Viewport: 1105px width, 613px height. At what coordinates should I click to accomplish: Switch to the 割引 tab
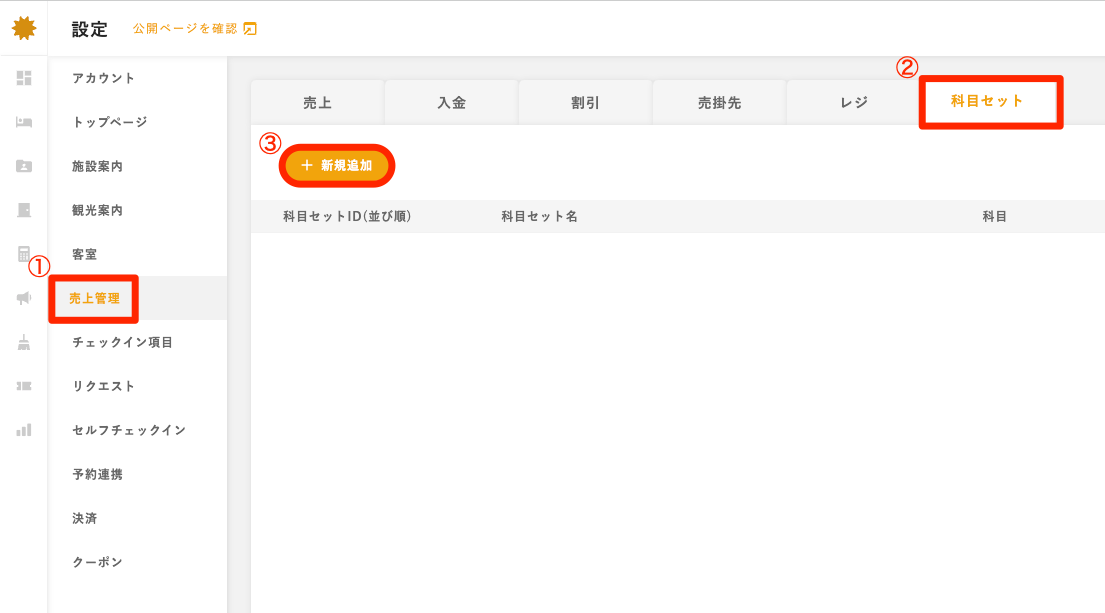[585, 103]
